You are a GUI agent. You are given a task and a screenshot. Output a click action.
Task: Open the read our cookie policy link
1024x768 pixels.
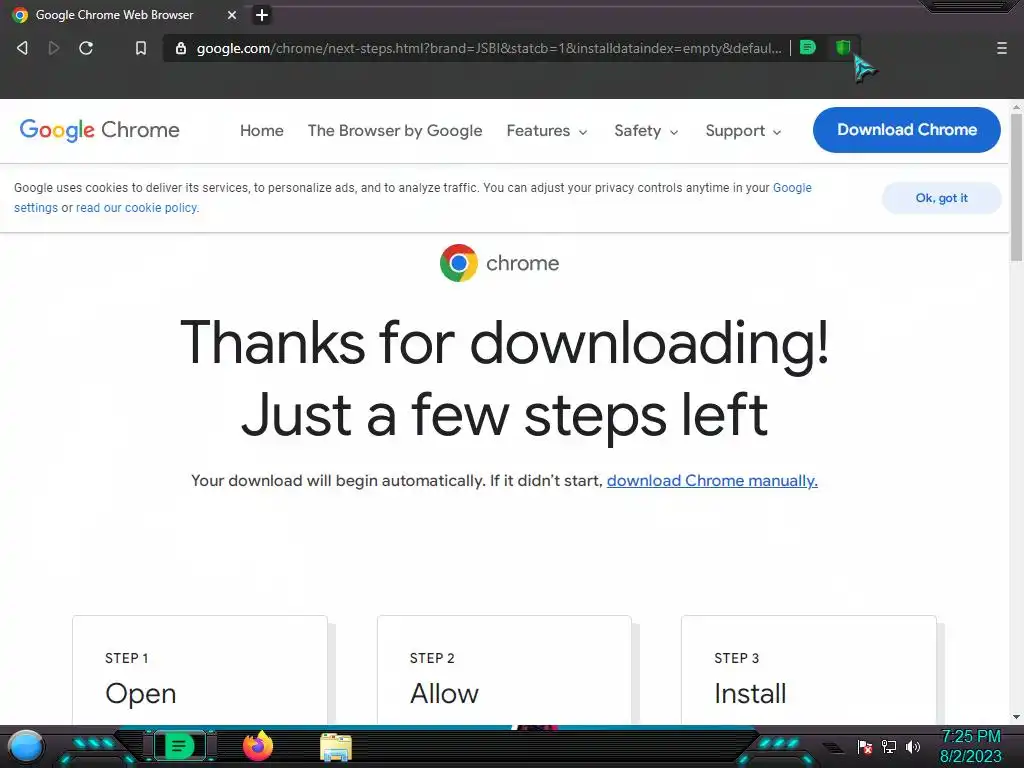click(x=137, y=208)
